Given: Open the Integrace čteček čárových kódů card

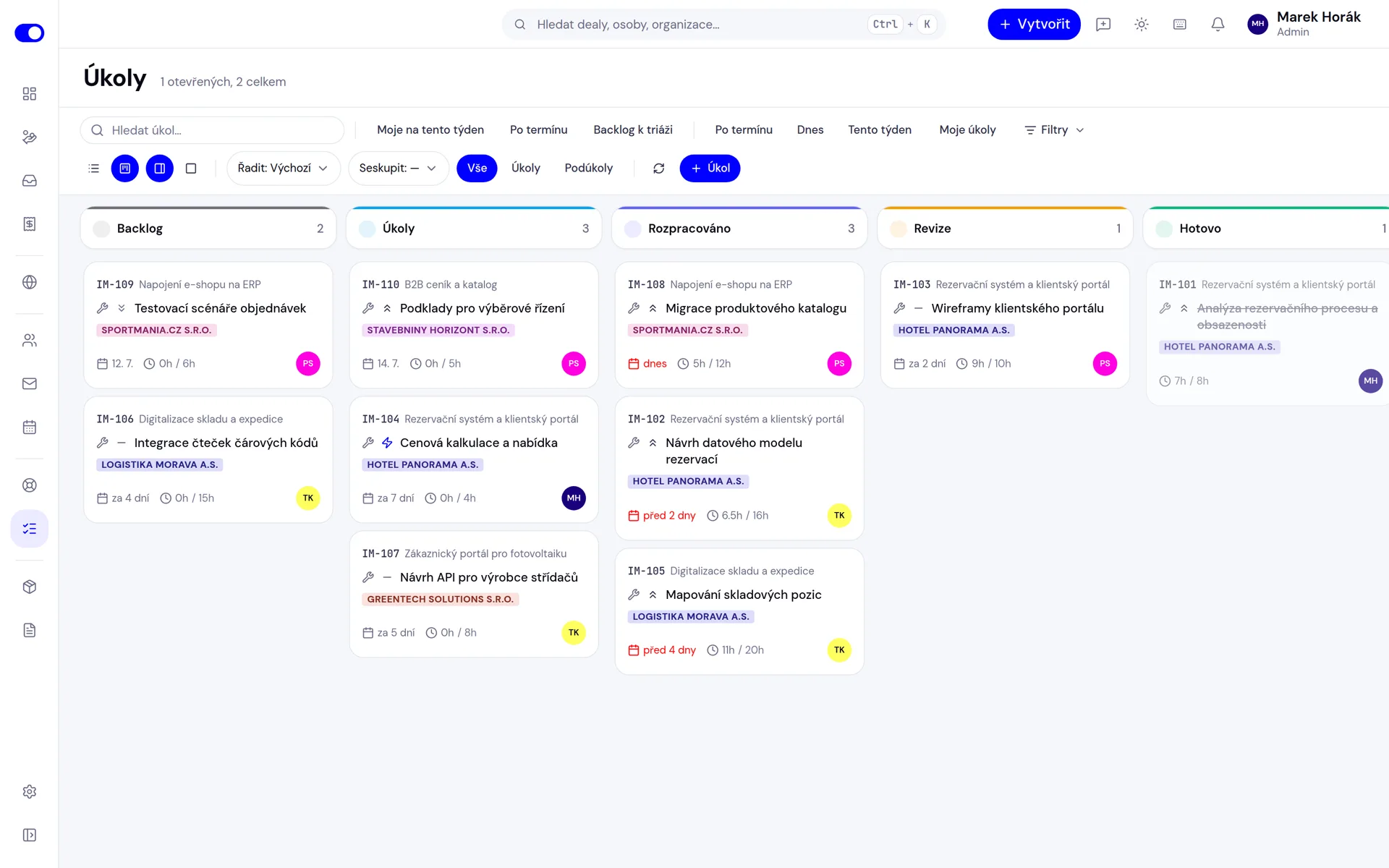Looking at the screenshot, I should [x=208, y=460].
